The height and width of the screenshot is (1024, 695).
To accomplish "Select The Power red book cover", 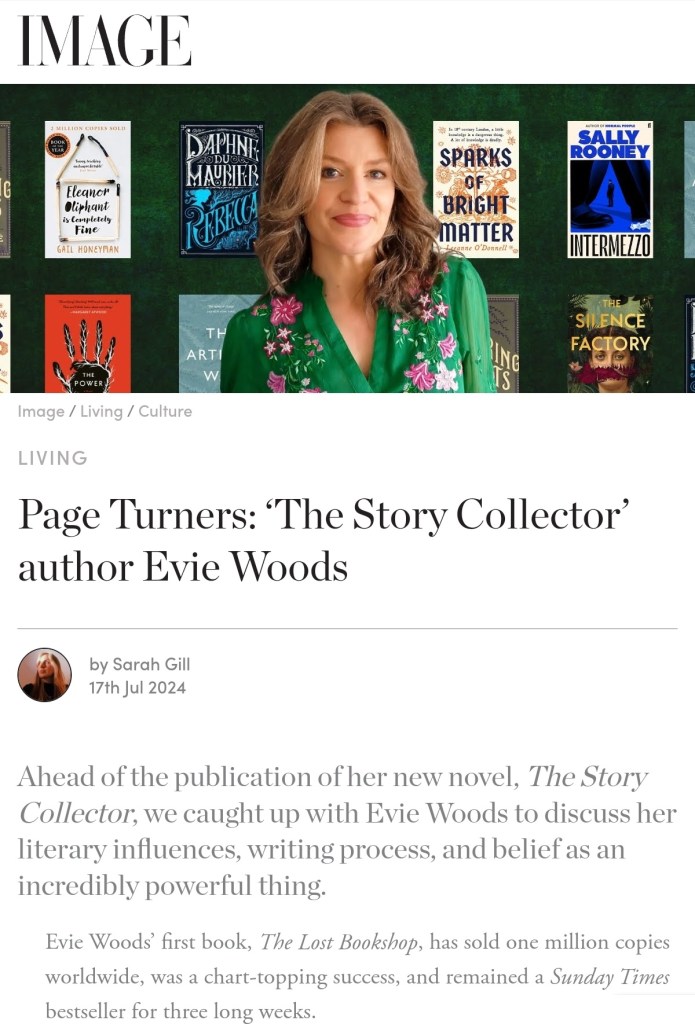I will coord(88,344).
